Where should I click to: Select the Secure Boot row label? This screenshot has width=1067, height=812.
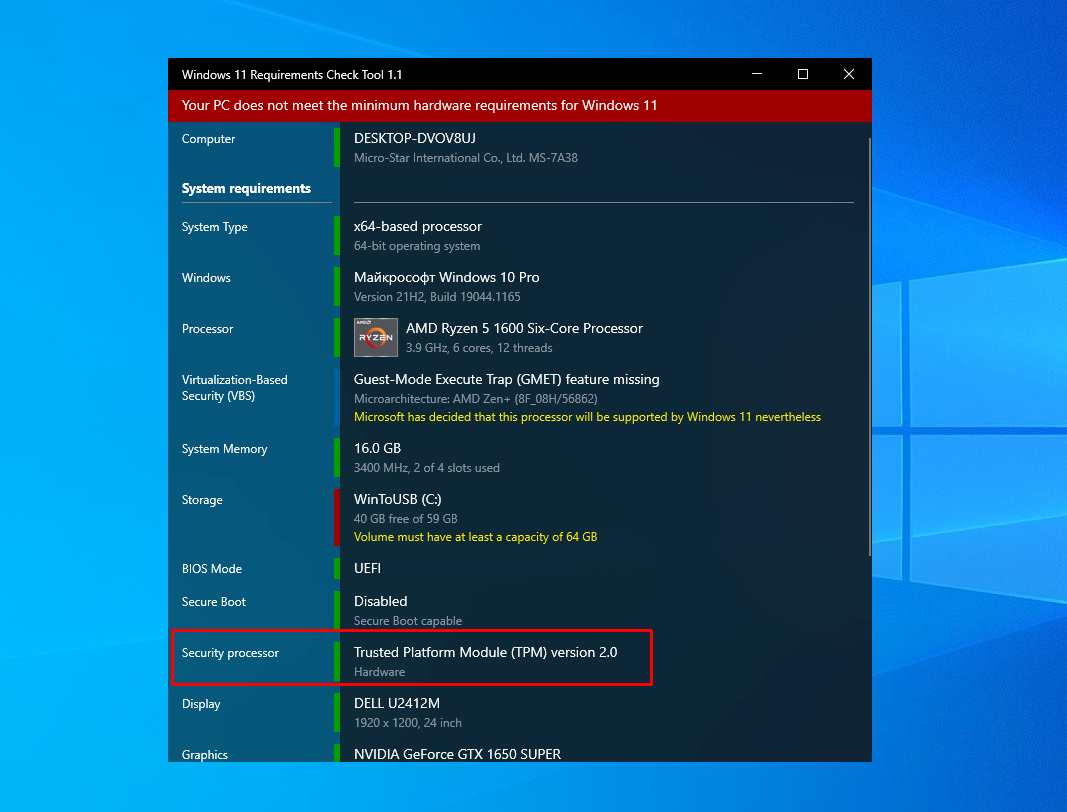214,602
